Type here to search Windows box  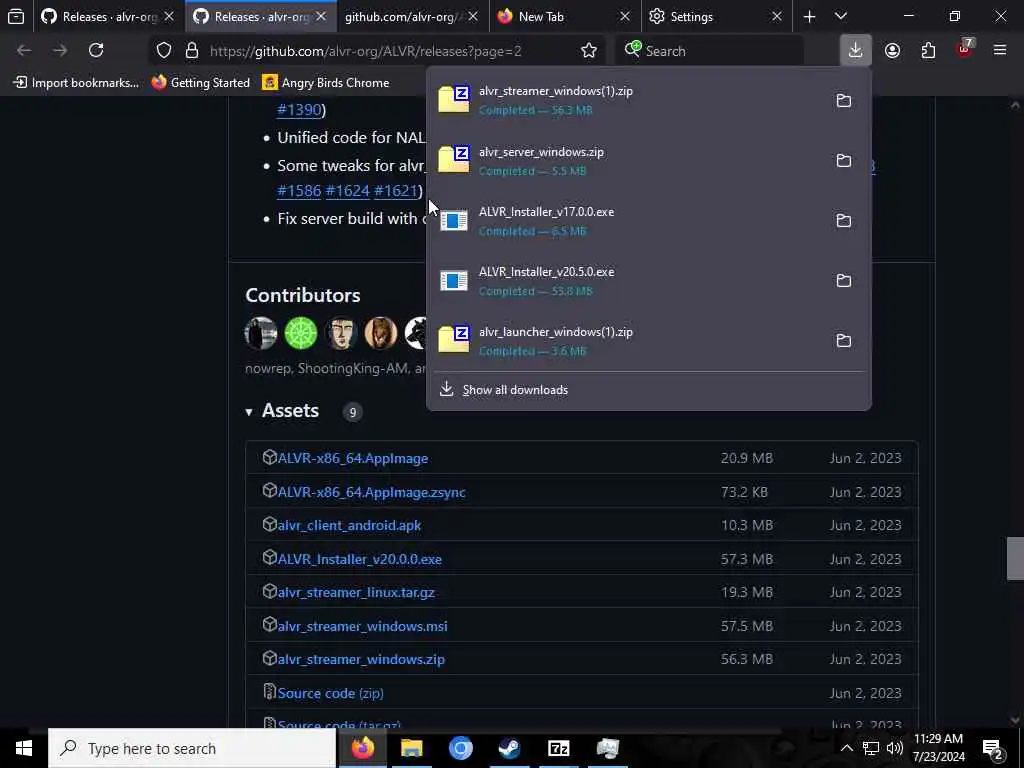(192, 748)
